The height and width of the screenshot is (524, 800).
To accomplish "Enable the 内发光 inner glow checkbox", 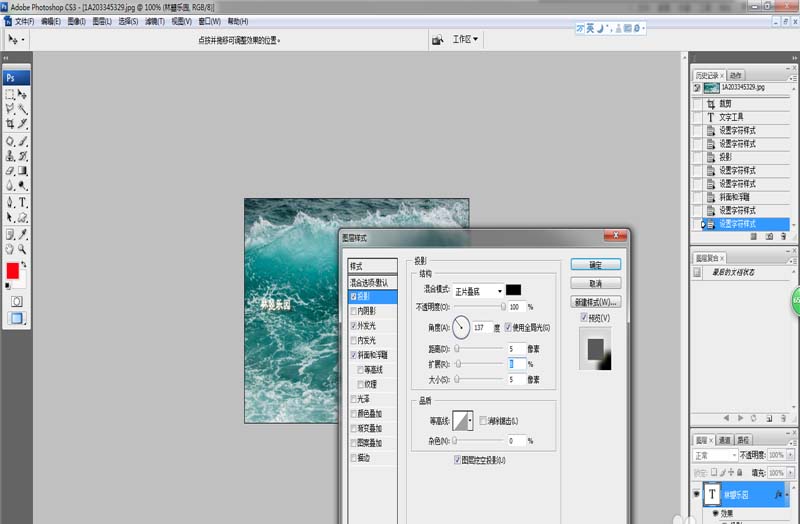I will [x=353, y=340].
